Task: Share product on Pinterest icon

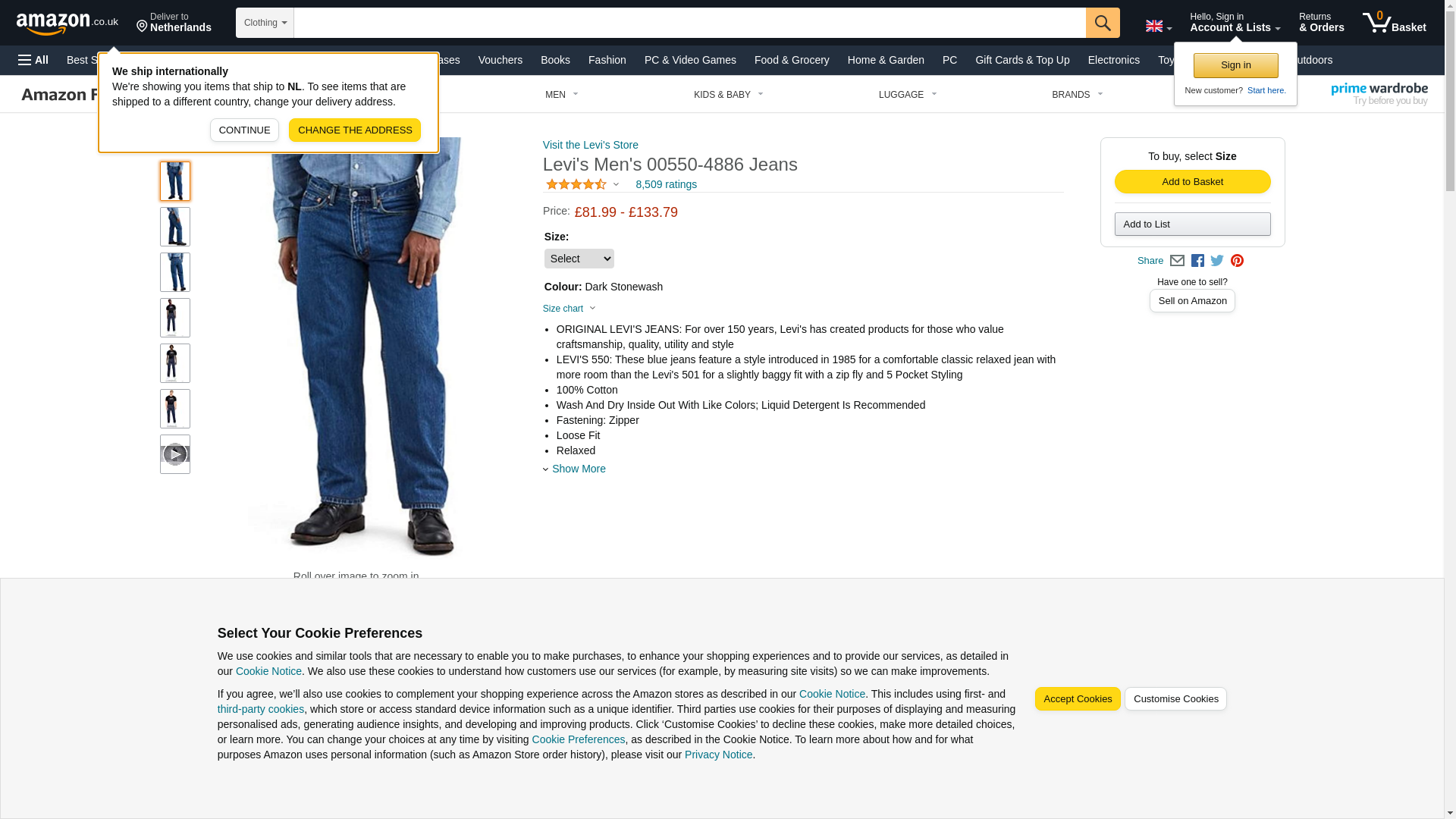Action: [x=1237, y=261]
